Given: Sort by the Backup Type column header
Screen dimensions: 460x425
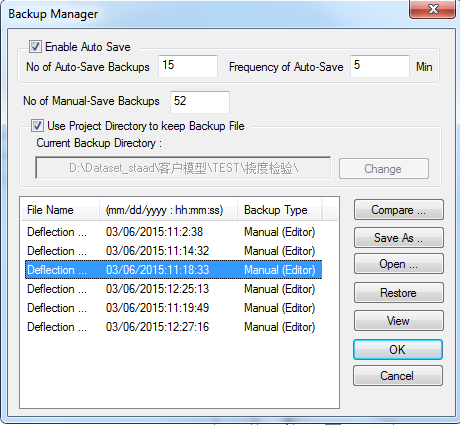Looking at the screenshot, I should tap(279, 210).
